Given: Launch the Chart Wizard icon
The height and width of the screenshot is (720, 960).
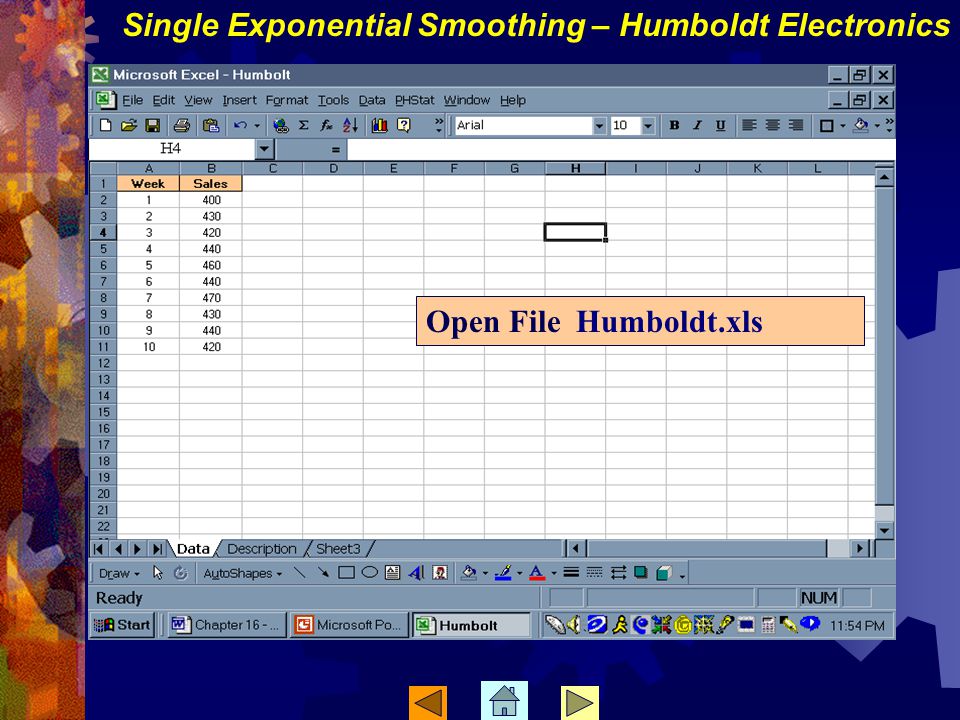Looking at the screenshot, I should pos(380,126).
